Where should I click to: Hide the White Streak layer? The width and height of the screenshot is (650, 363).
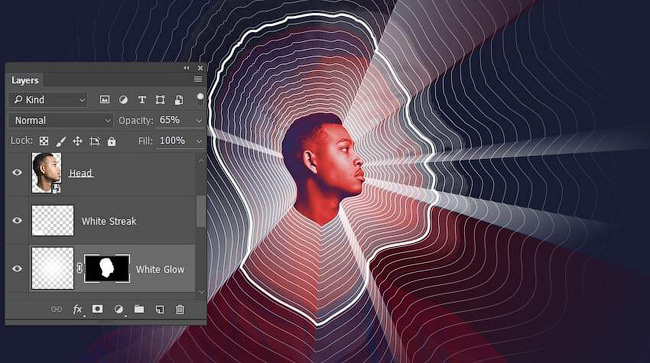[17, 220]
